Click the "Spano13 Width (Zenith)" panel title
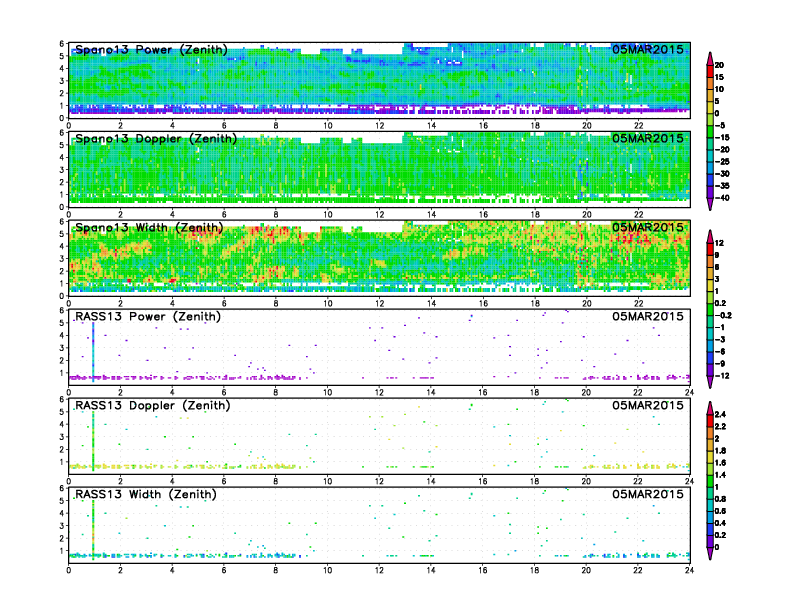The height and width of the screenshot is (612, 792). tap(149, 228)
